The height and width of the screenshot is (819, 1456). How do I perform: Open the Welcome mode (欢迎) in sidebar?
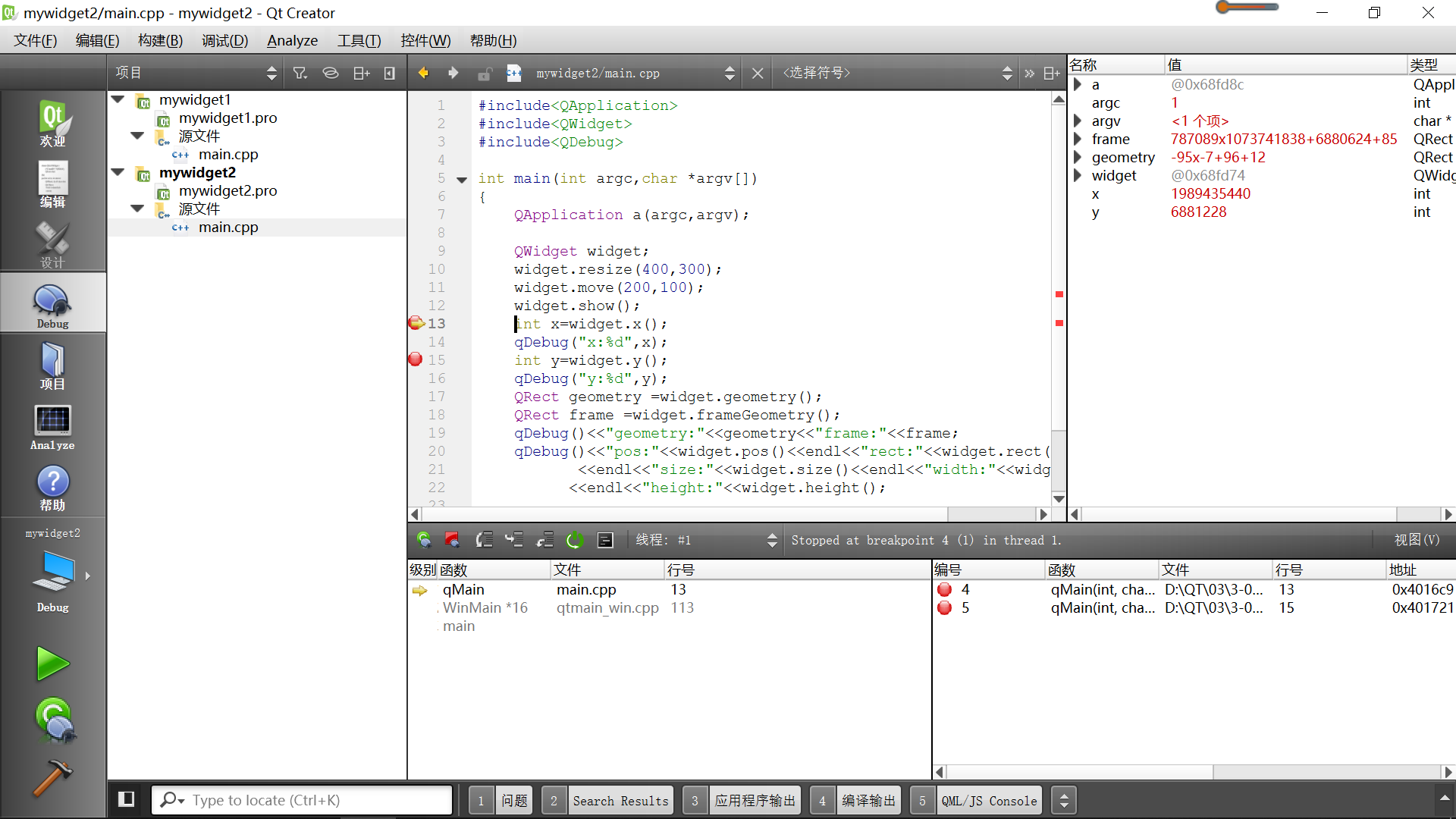point(52,122)
